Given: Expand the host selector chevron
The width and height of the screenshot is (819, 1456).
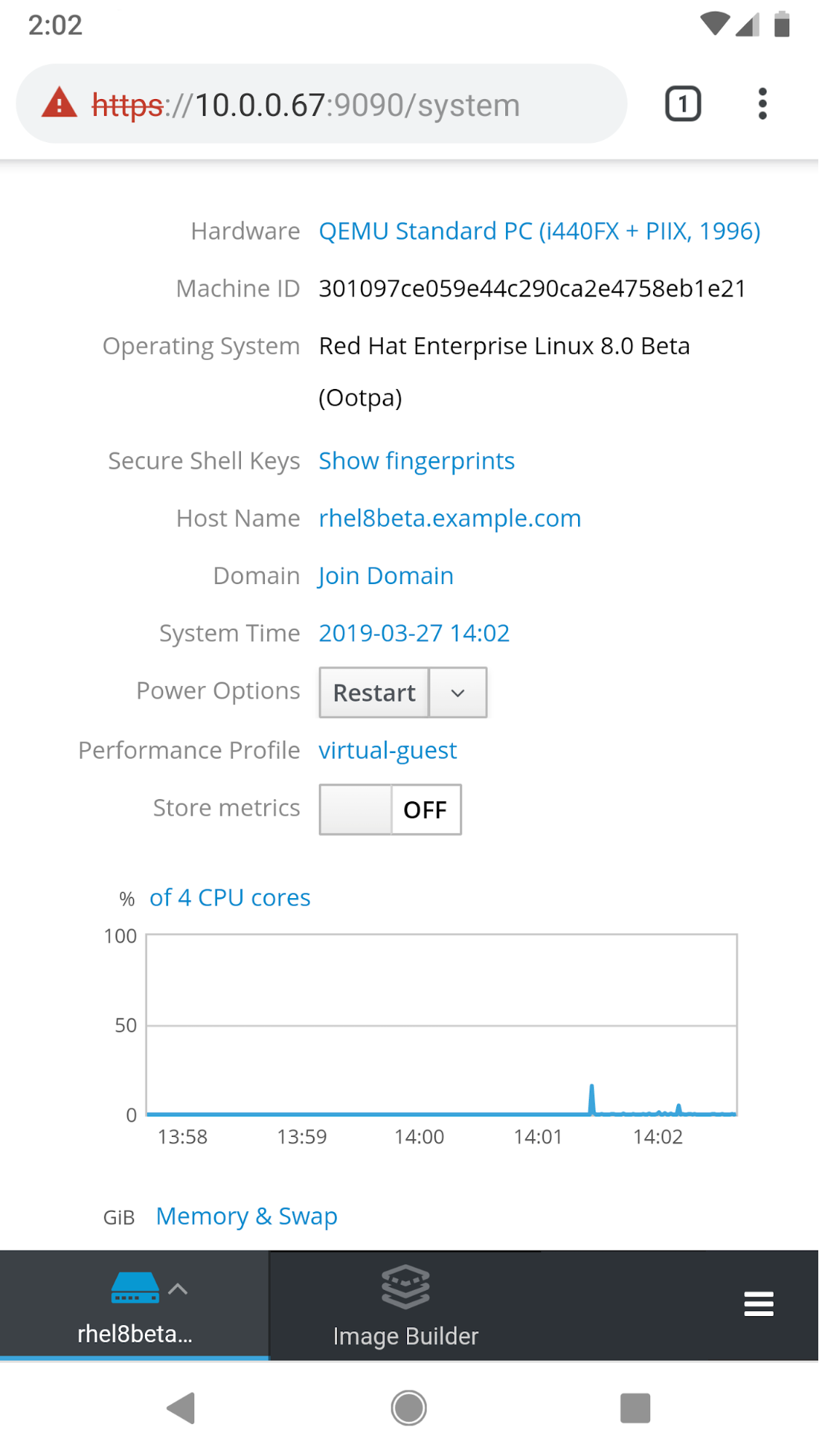Looking at the screenshot, I should [178, 1289].
